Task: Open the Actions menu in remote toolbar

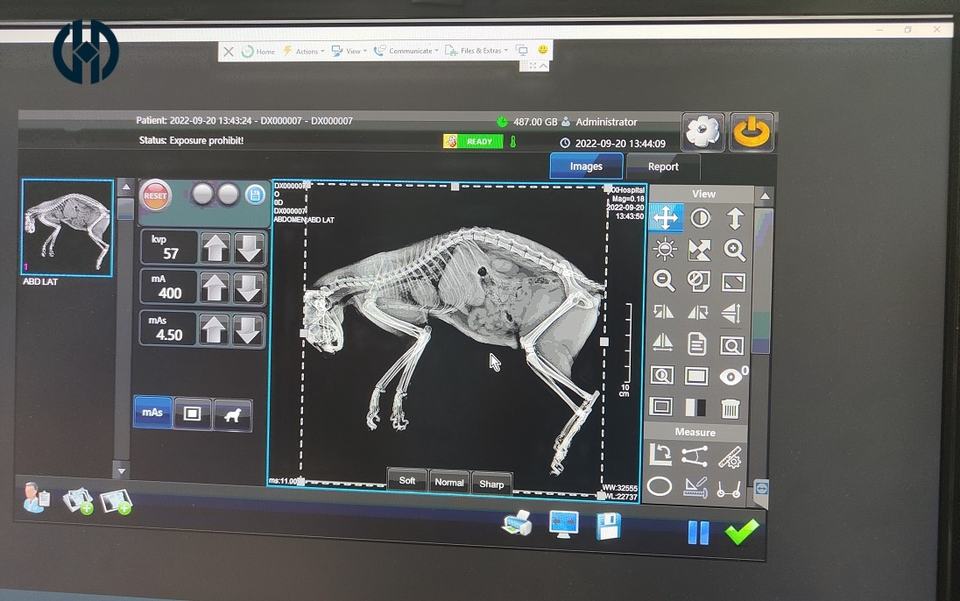Action: coord(304,51)
